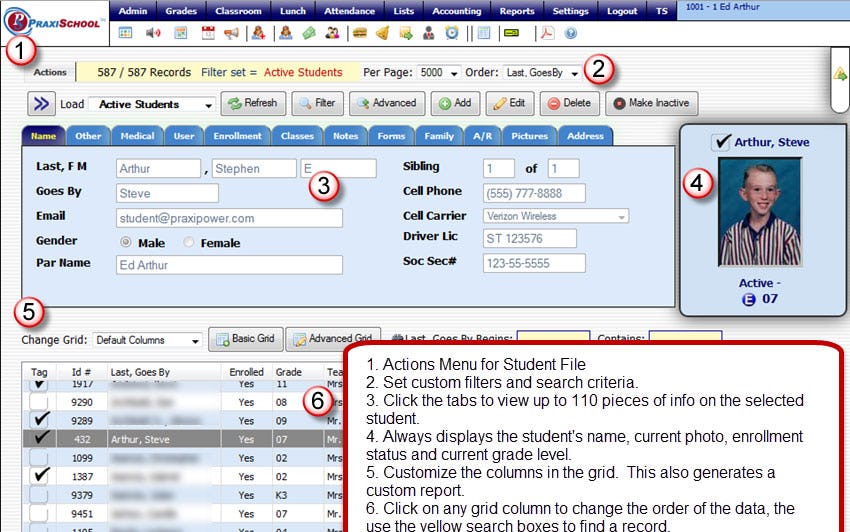Image resolution: width=850 pixels, height=532 pixels.
Task: Open the Grades menu
Action: [181, 11]
